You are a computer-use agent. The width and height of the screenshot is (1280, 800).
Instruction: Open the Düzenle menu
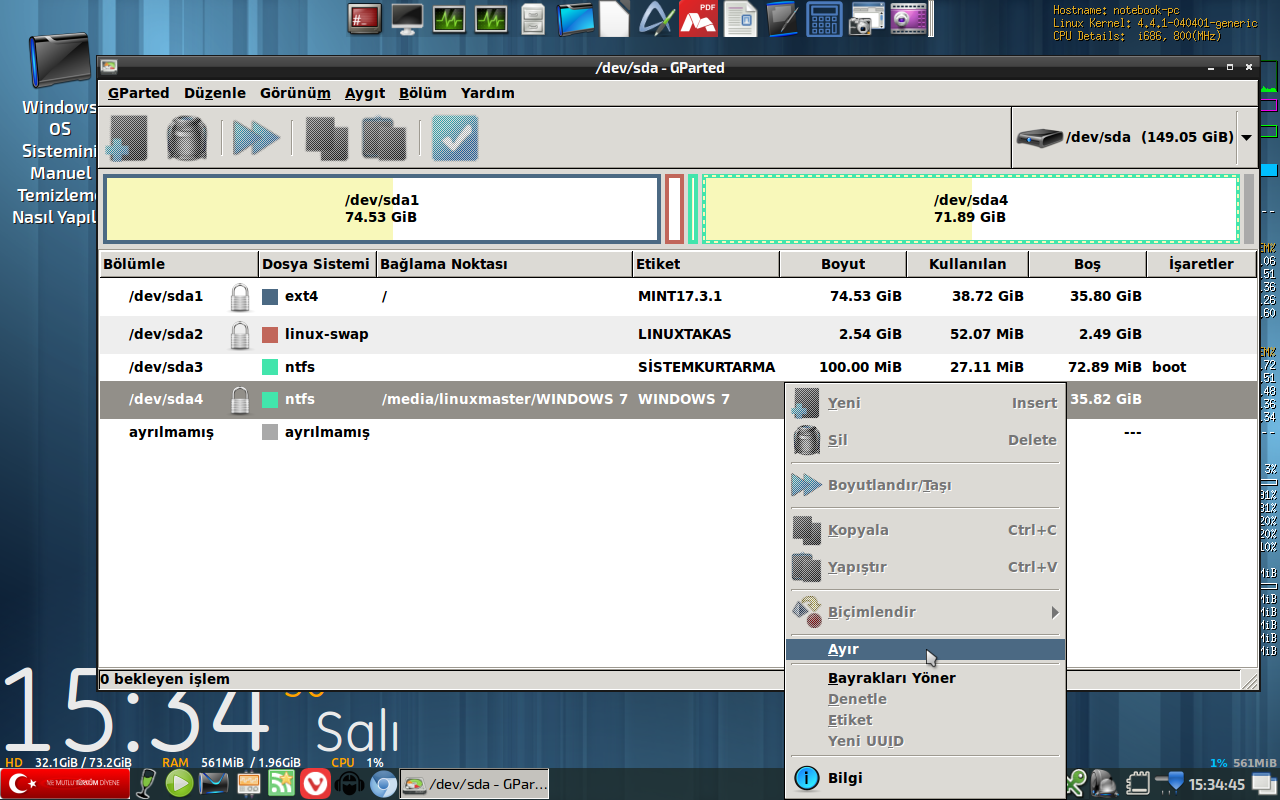[215, 93]
